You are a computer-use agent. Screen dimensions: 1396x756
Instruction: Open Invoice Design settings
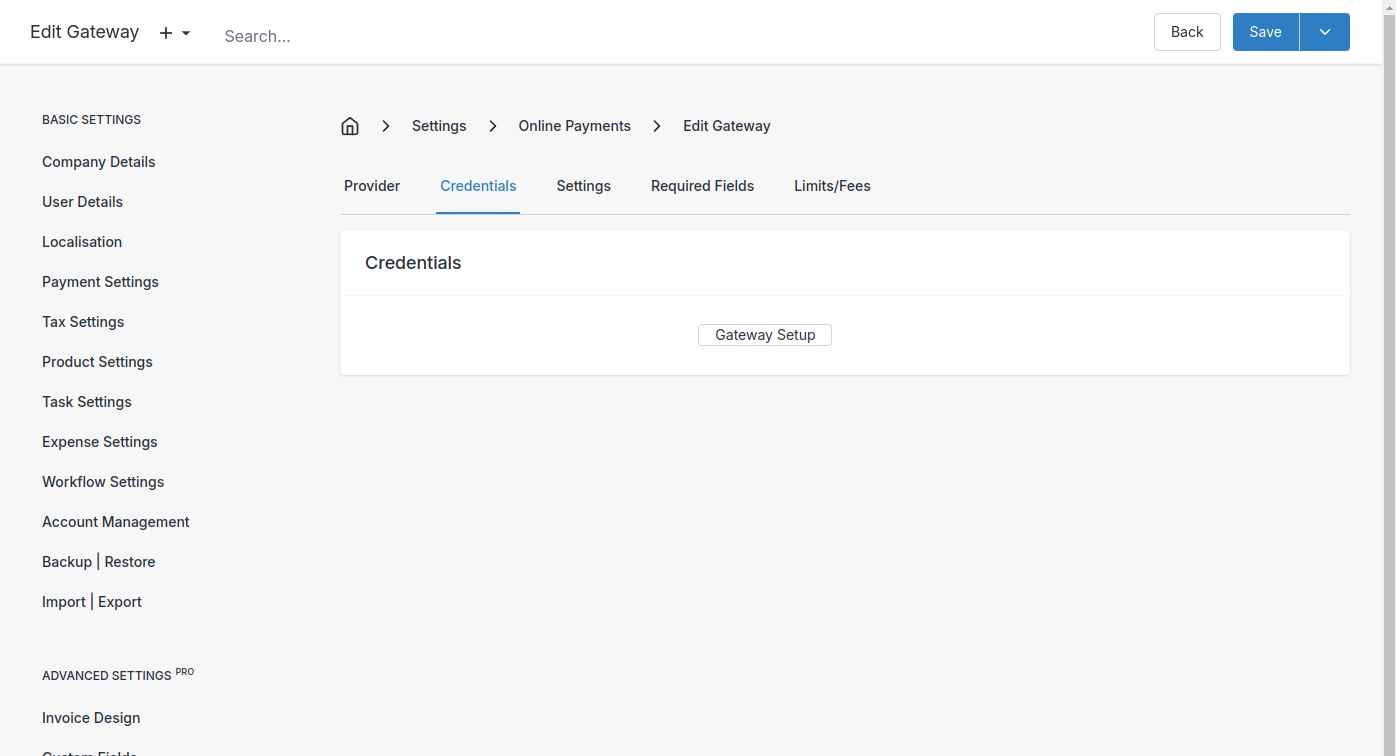click(x=91, y=718)
